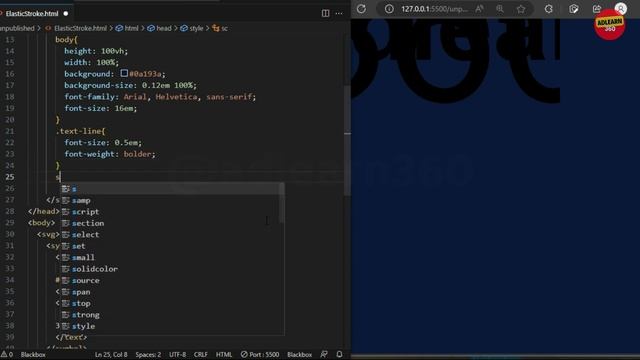Click the '.text-line{' selector line
Image resolution: width=640 pixels, height=360 pixels.
tap(80, 131)
